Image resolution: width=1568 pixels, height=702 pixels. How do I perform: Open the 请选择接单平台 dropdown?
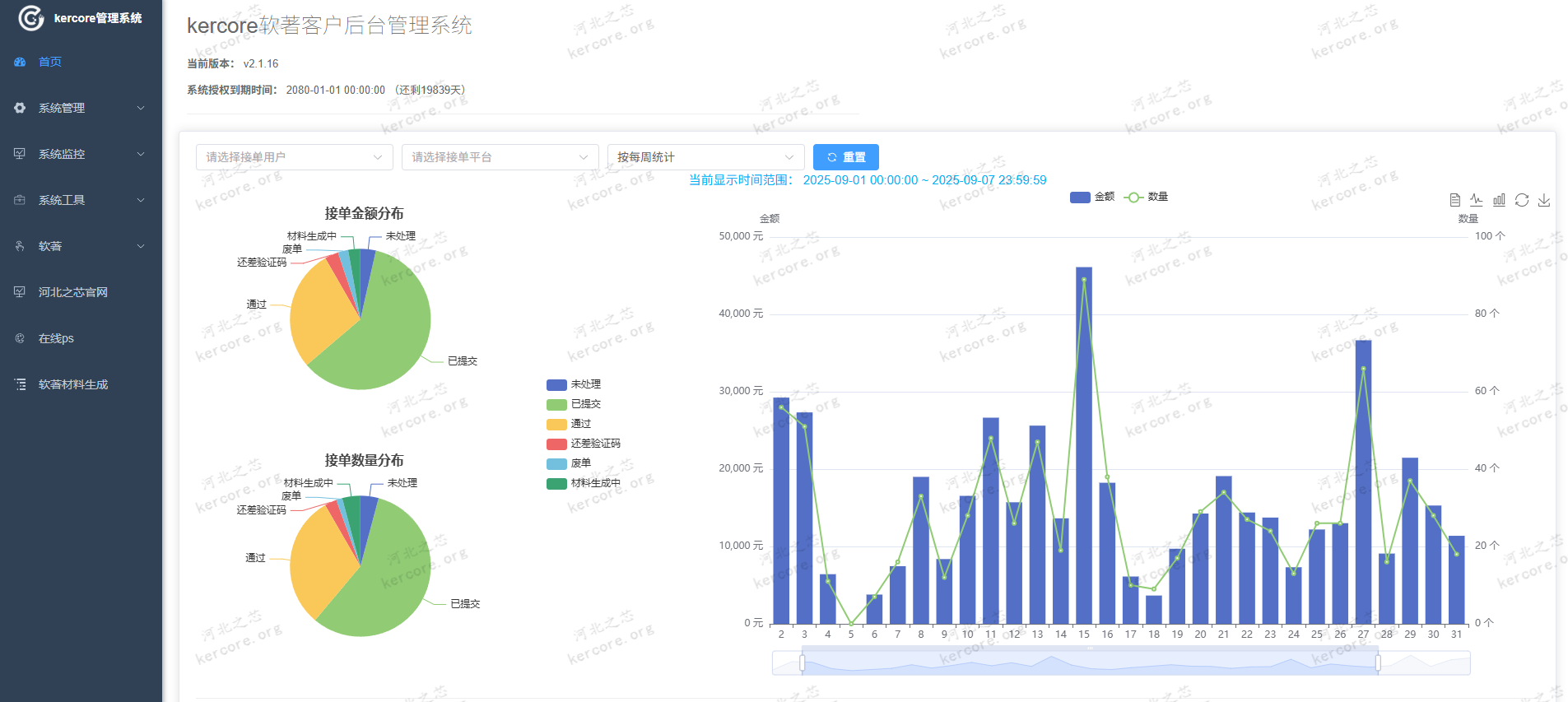[500, 157]
